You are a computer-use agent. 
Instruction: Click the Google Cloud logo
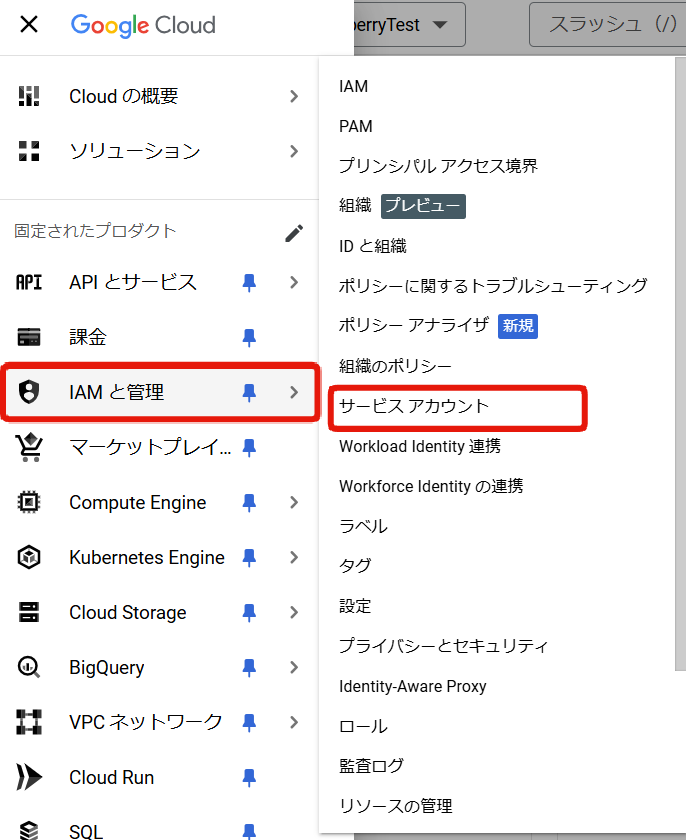coord(143,25)
